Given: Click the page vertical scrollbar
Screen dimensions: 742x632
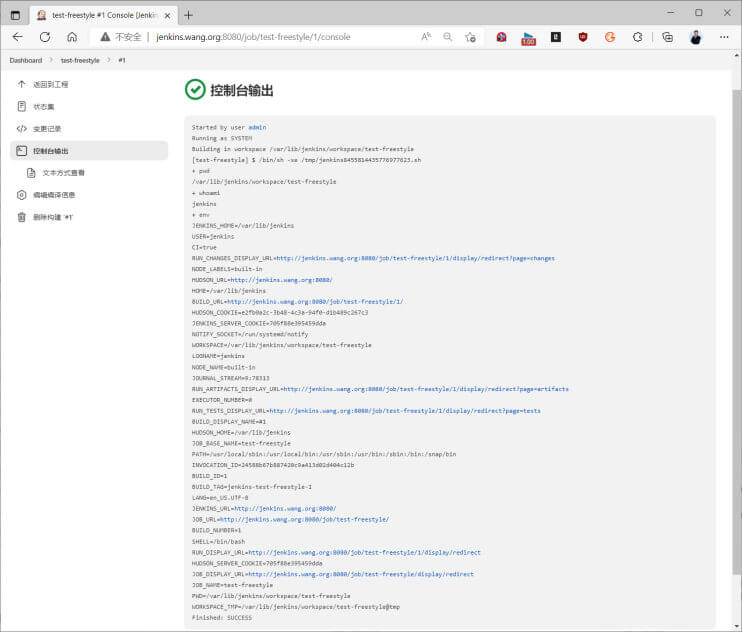Looking at the screenshot, I should (x=737, y=331).
